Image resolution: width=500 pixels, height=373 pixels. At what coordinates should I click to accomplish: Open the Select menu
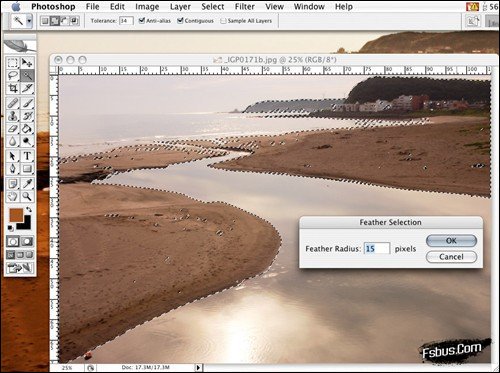[213, 7]
